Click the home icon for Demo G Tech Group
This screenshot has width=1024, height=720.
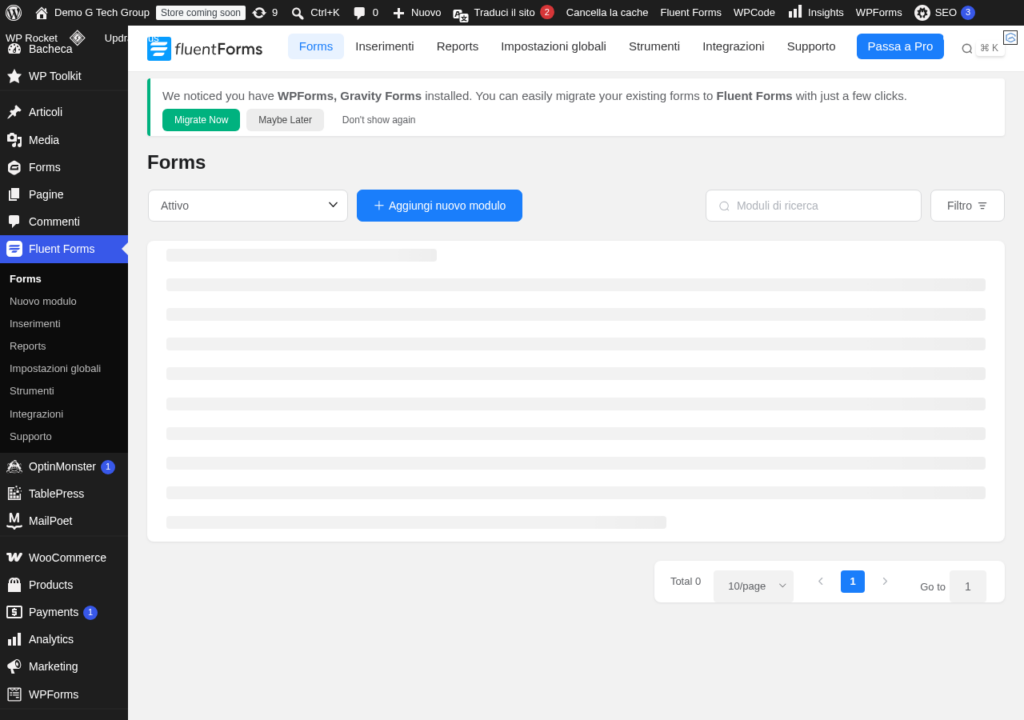pyautogui.click(x=42, y=12)
